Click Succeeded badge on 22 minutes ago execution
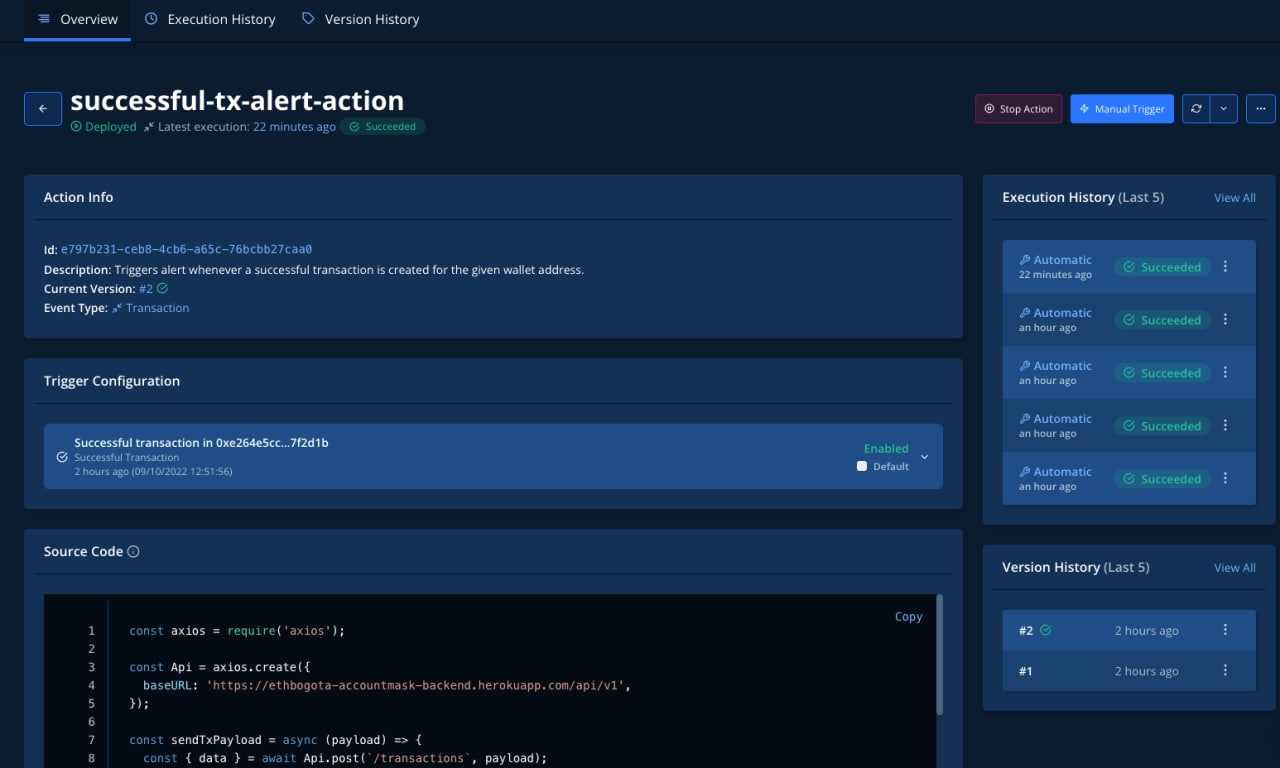1280x768 pixels. tap(1162, 267)
